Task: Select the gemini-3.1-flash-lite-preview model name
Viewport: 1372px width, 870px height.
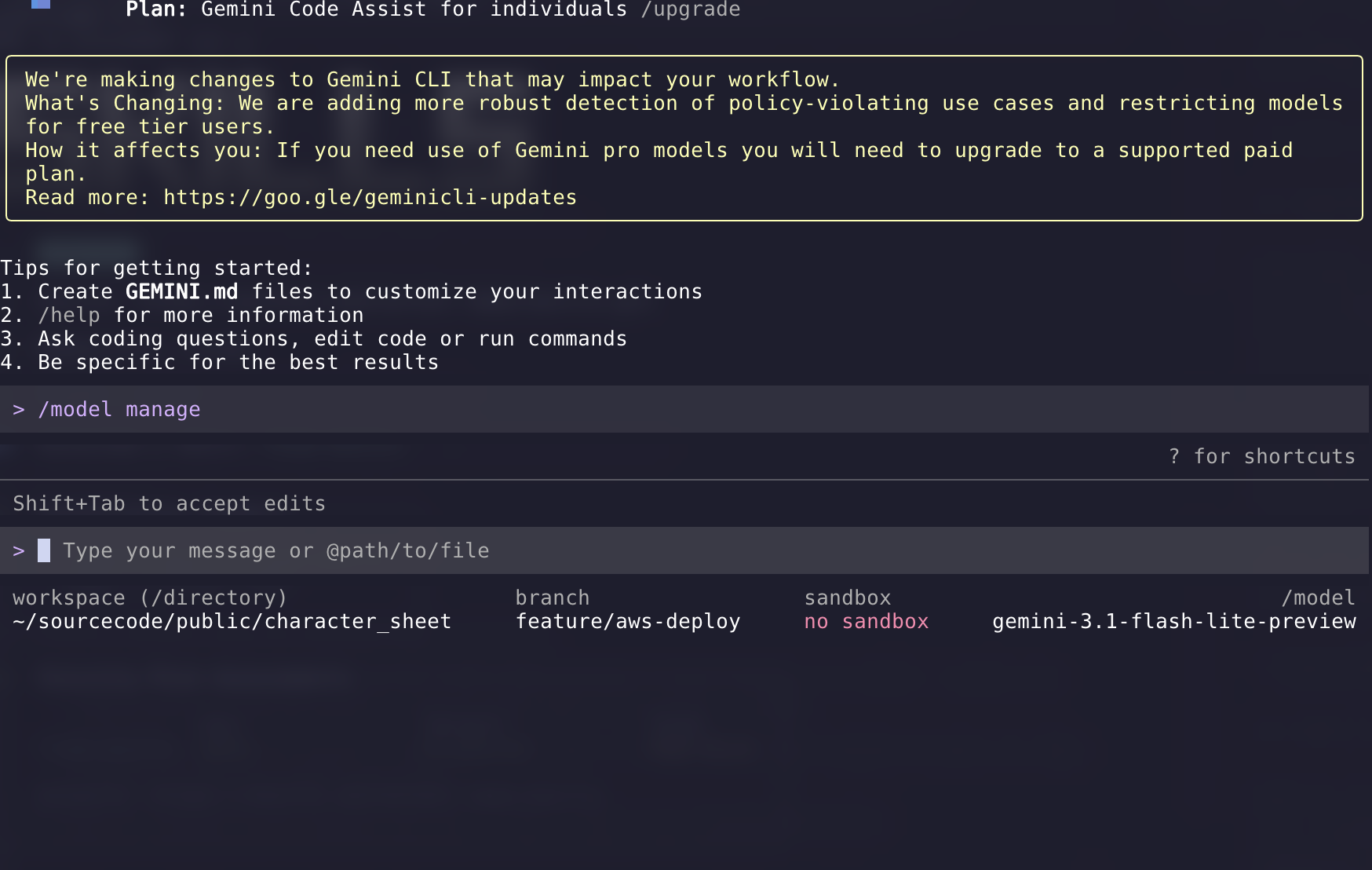Action: point(1173,621)
